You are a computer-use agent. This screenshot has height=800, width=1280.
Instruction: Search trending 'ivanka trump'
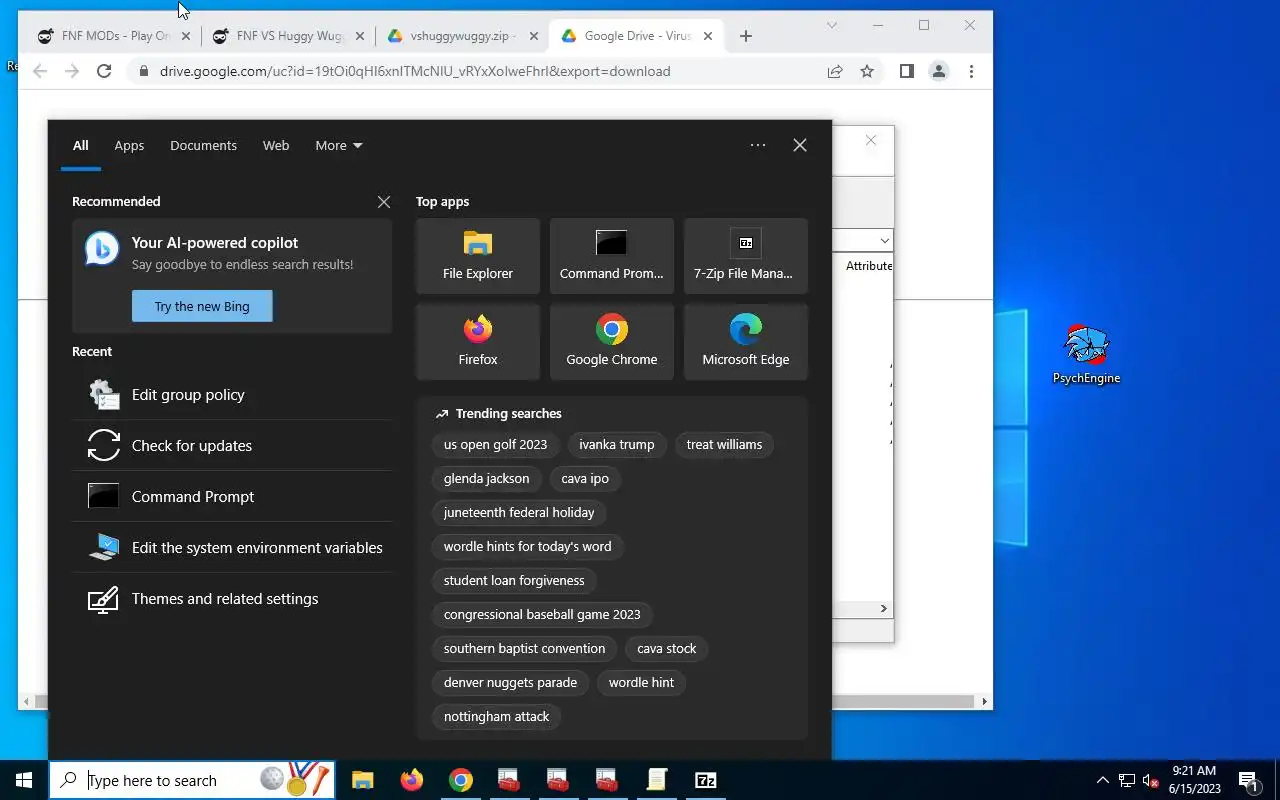(617, 445)
